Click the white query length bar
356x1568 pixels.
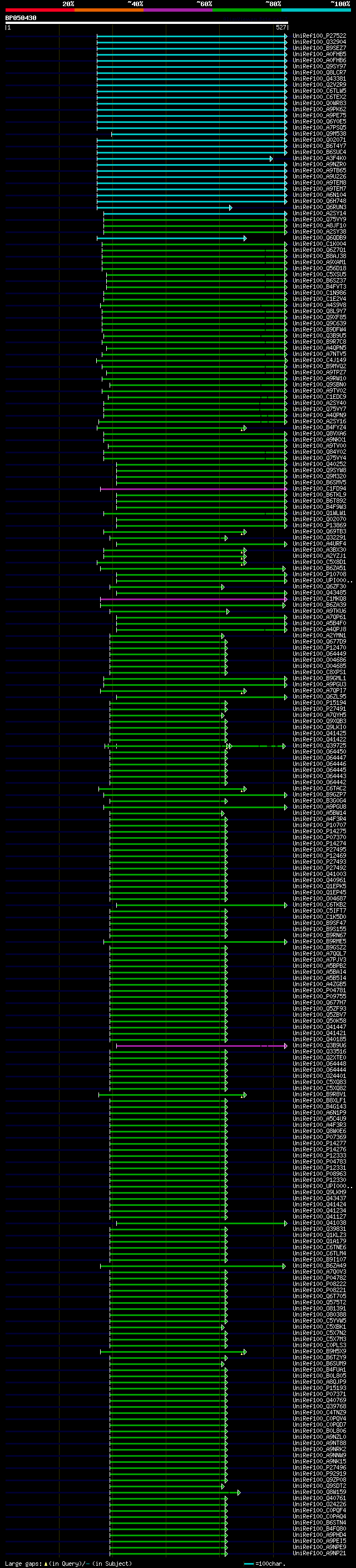point(147,22)
